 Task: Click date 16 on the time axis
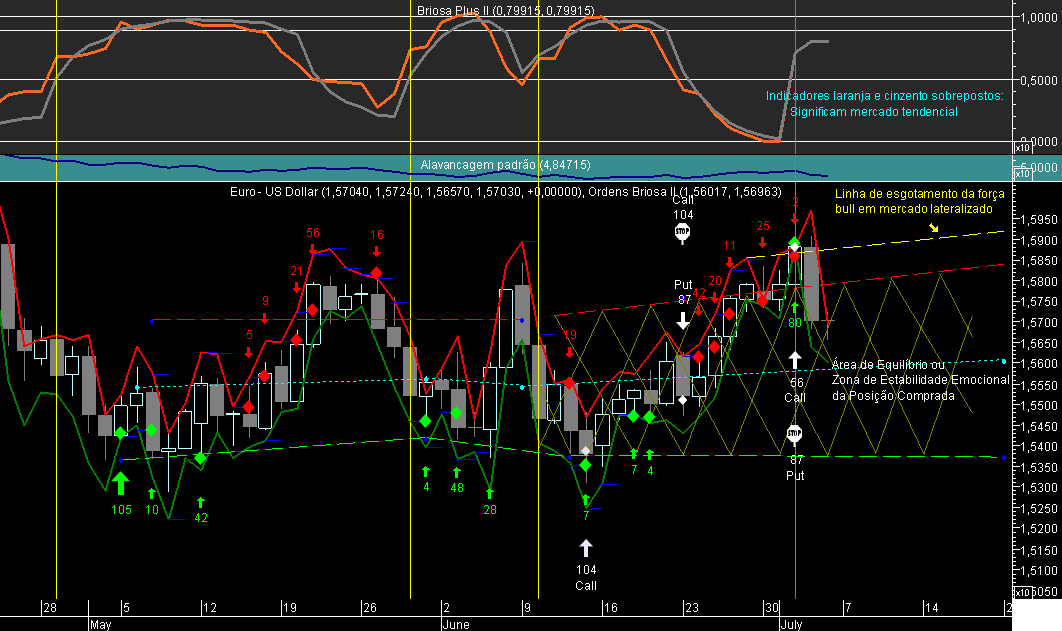pos(611,607)
